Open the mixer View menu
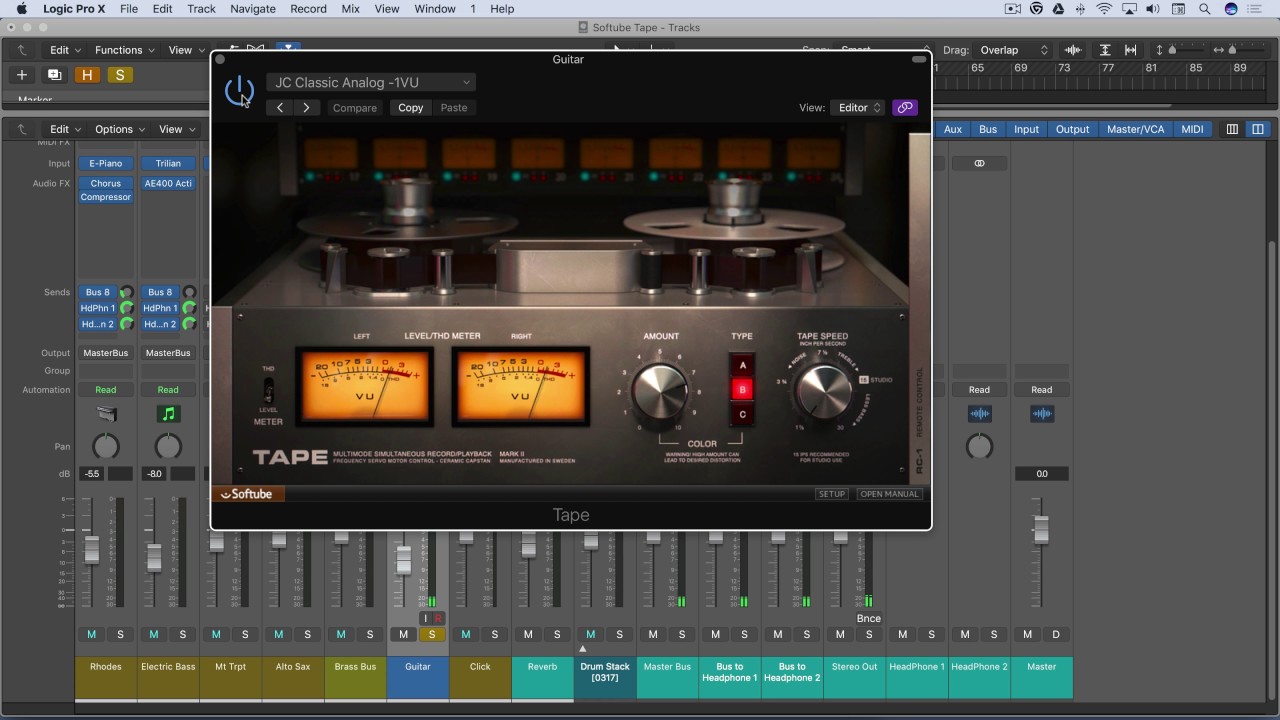 click(x=177, y=129)
